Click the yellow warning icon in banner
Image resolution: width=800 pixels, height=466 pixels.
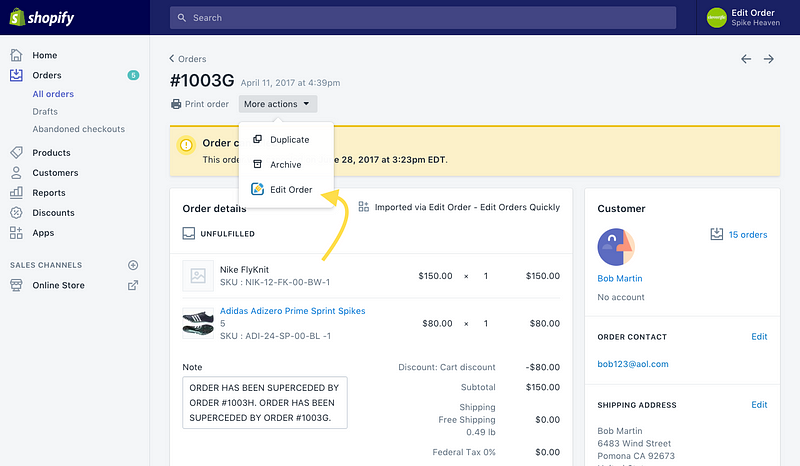[x=186, y=145]
